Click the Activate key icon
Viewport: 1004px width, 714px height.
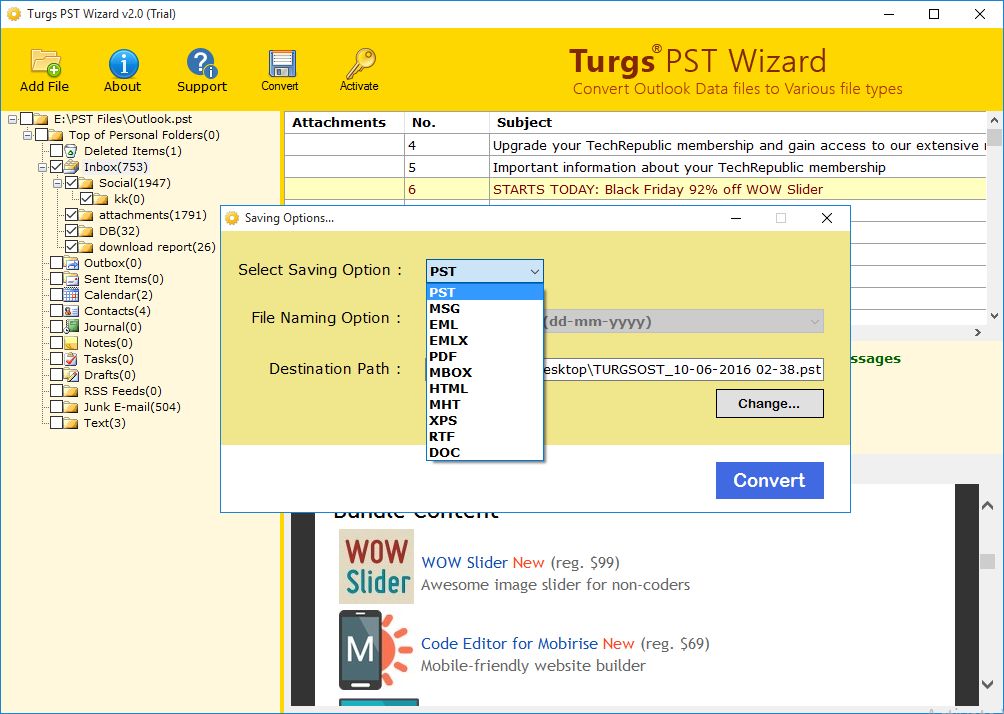coord(360,63)
